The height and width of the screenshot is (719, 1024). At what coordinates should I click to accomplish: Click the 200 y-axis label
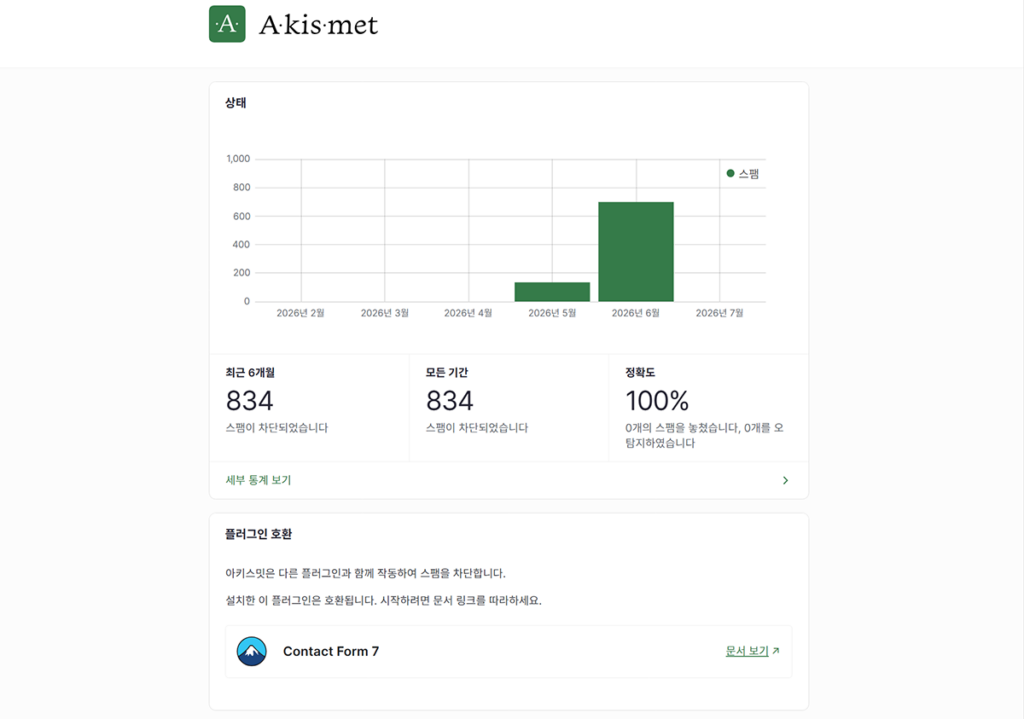(242, 273)
